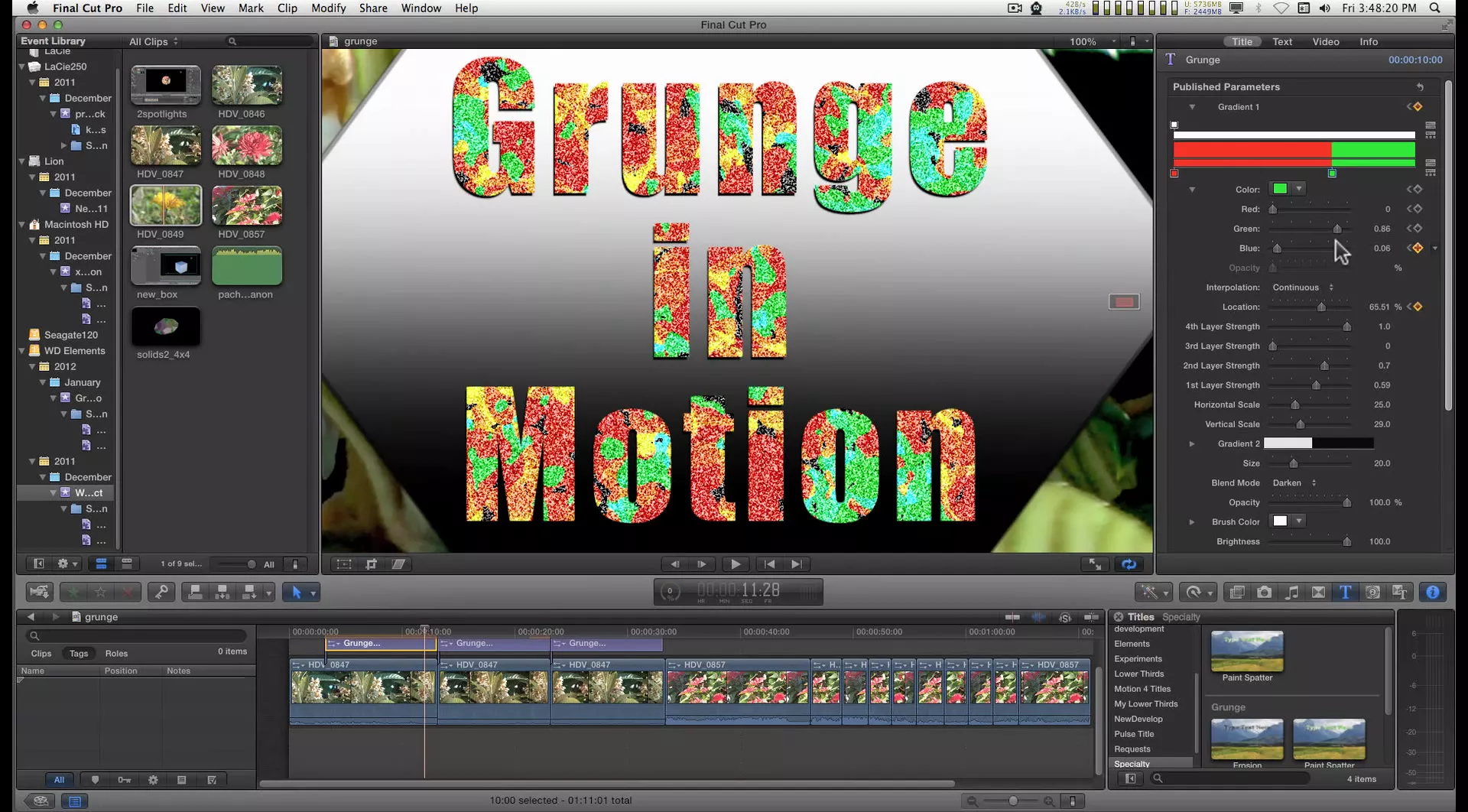Show the Transitions browser

click(x=1318, y=592)
